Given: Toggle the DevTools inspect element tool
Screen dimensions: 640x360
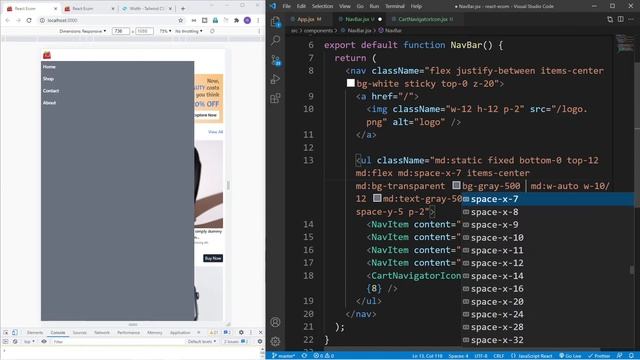Looking at the screenshot, I should pos(6,332).
